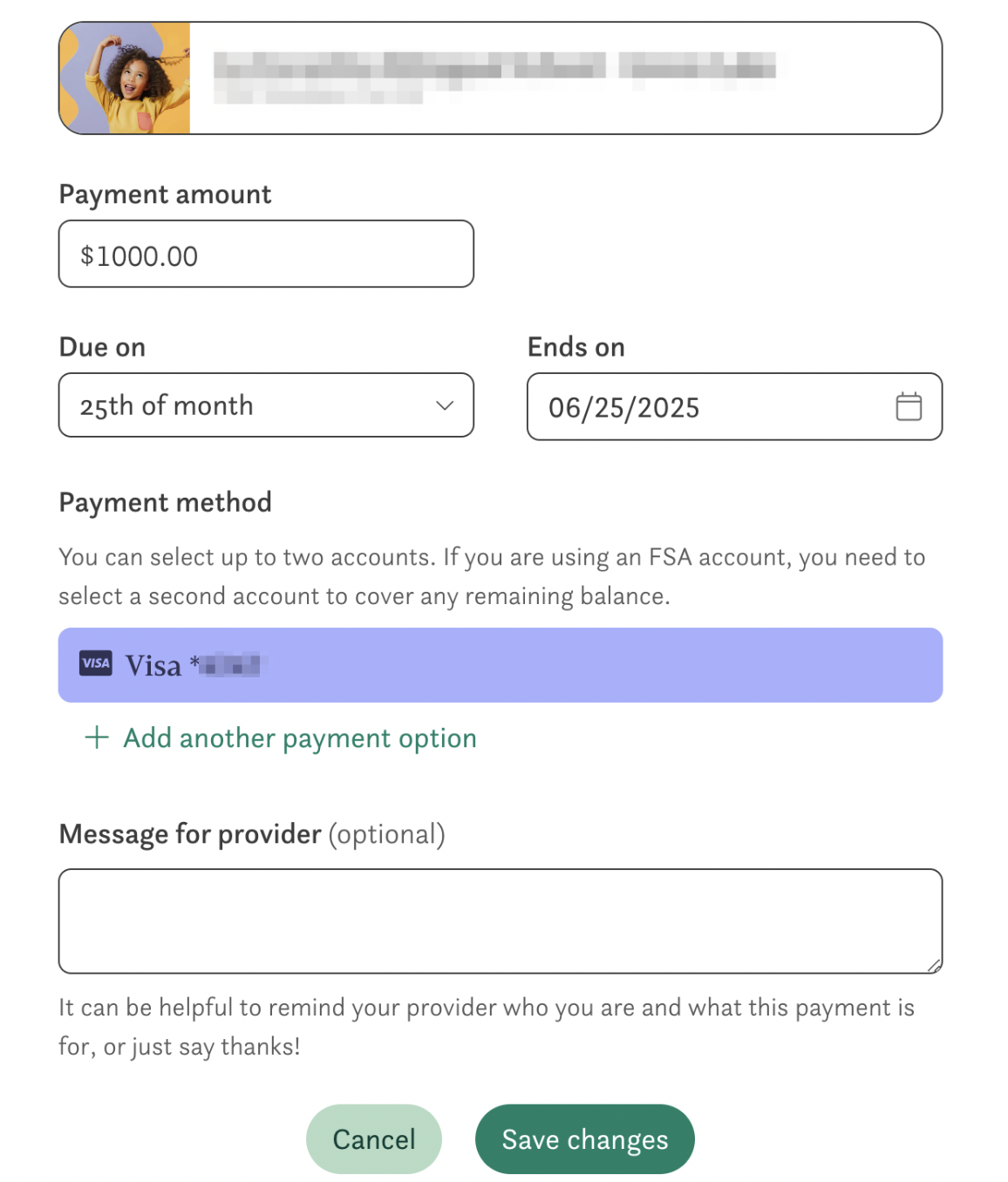This screenshot has height=1182, width=1008.
Task: Click into the Message for provider text box
Action: click(x=501, y=920)
